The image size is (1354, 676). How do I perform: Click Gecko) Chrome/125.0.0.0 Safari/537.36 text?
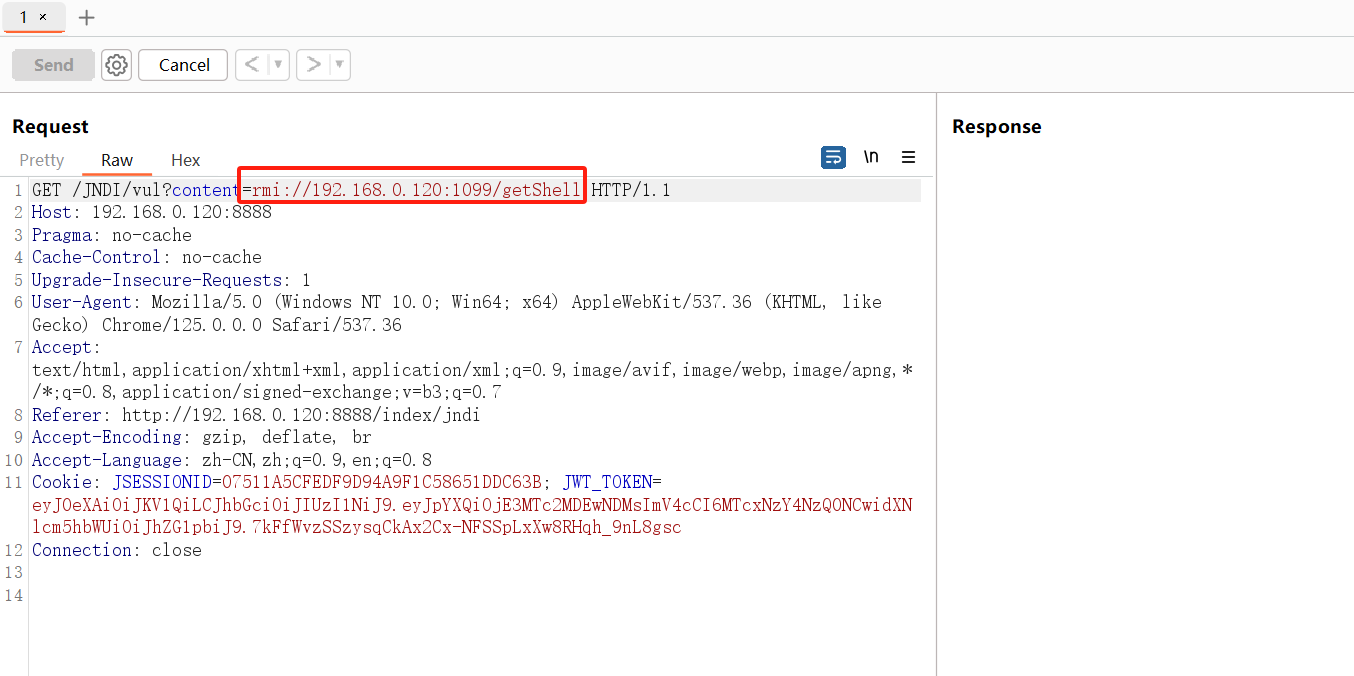[217, 326]
